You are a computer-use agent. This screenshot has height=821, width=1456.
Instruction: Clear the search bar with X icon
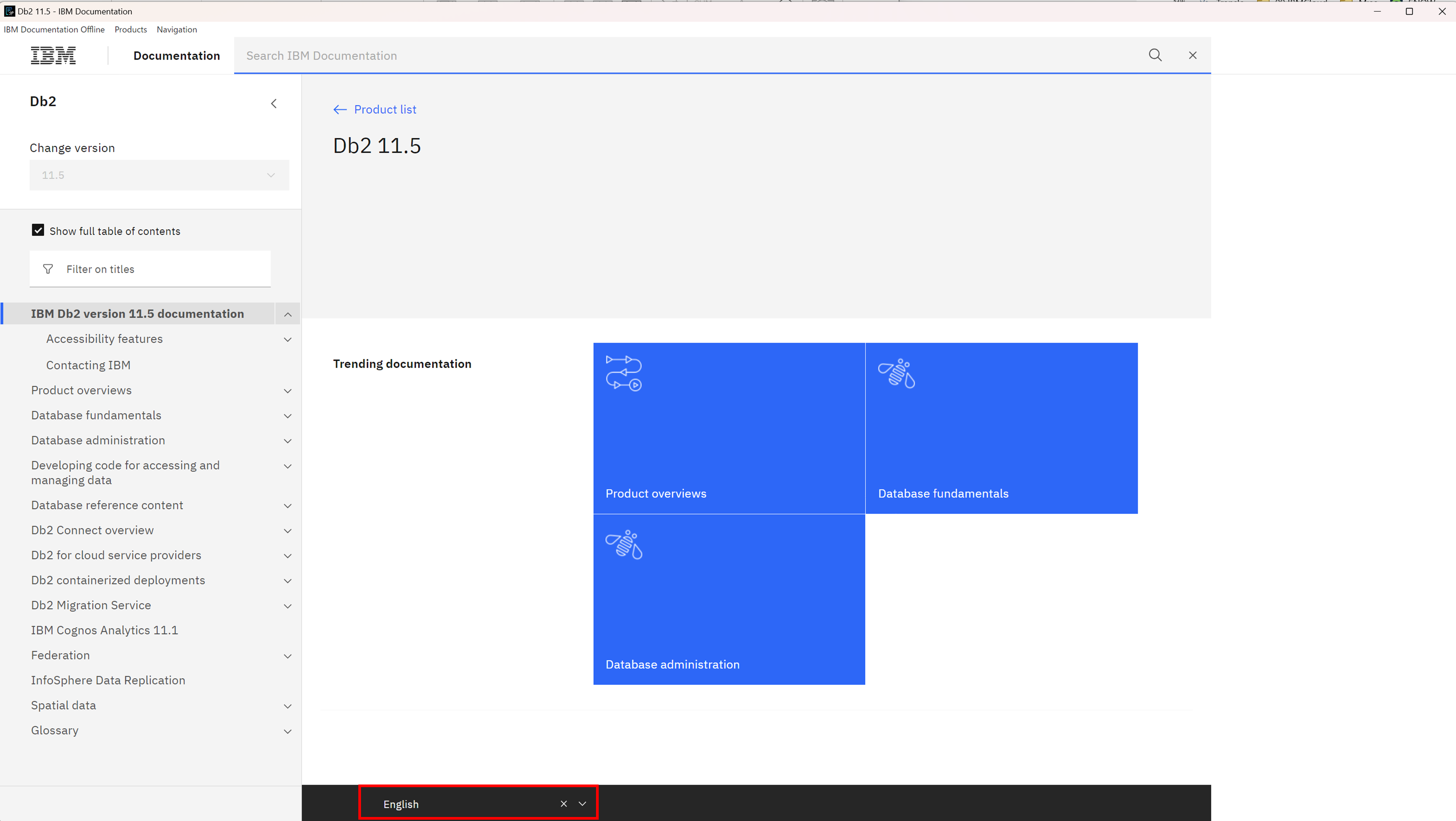(1192, 55)
